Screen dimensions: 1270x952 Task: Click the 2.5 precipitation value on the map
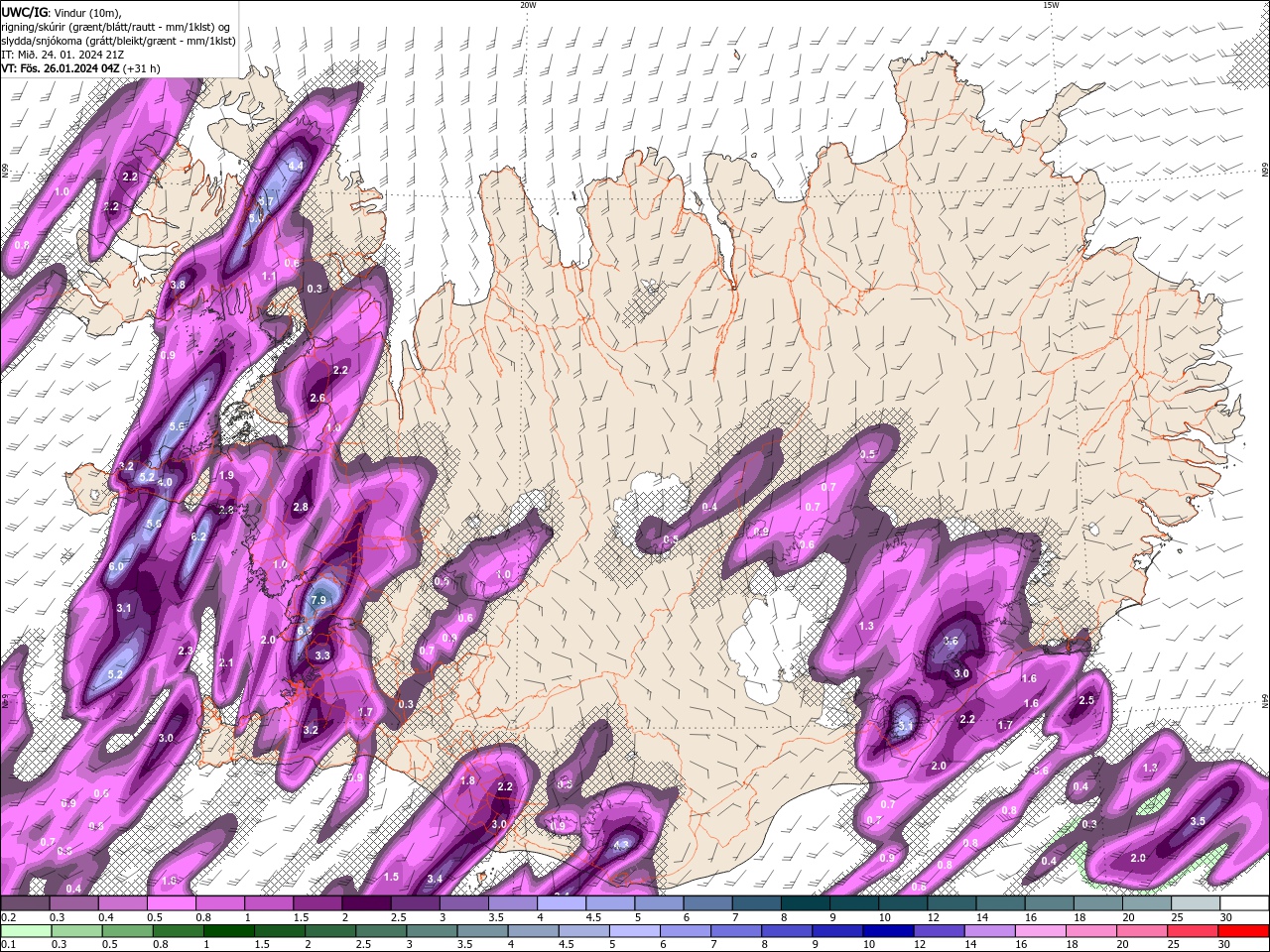(1085, 700)
